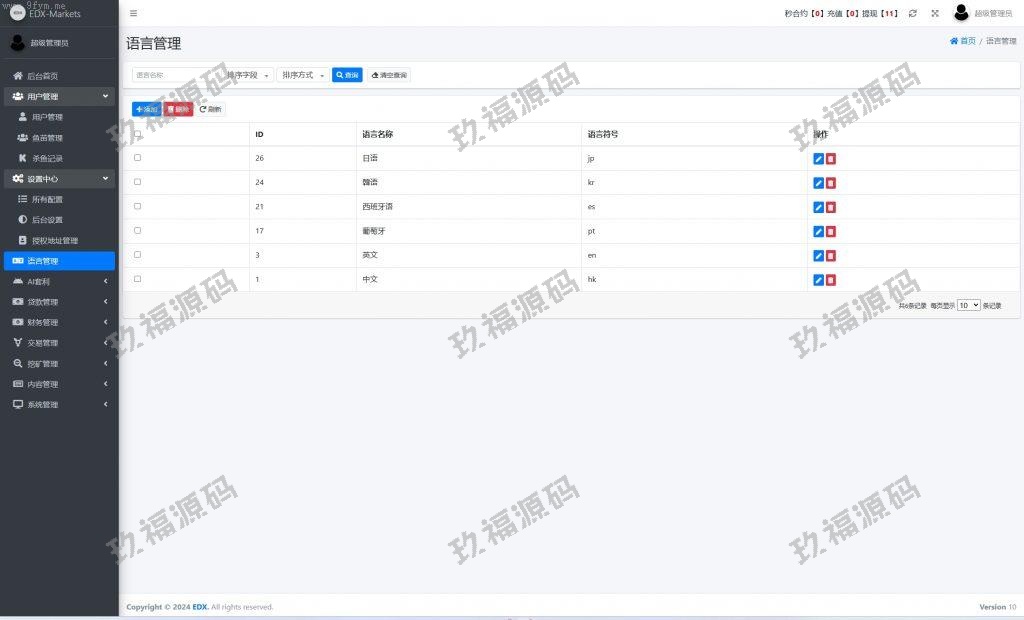1024x620 pixels.
Task: Toggle fullscreen using the top bar icon
Action: 935,13
